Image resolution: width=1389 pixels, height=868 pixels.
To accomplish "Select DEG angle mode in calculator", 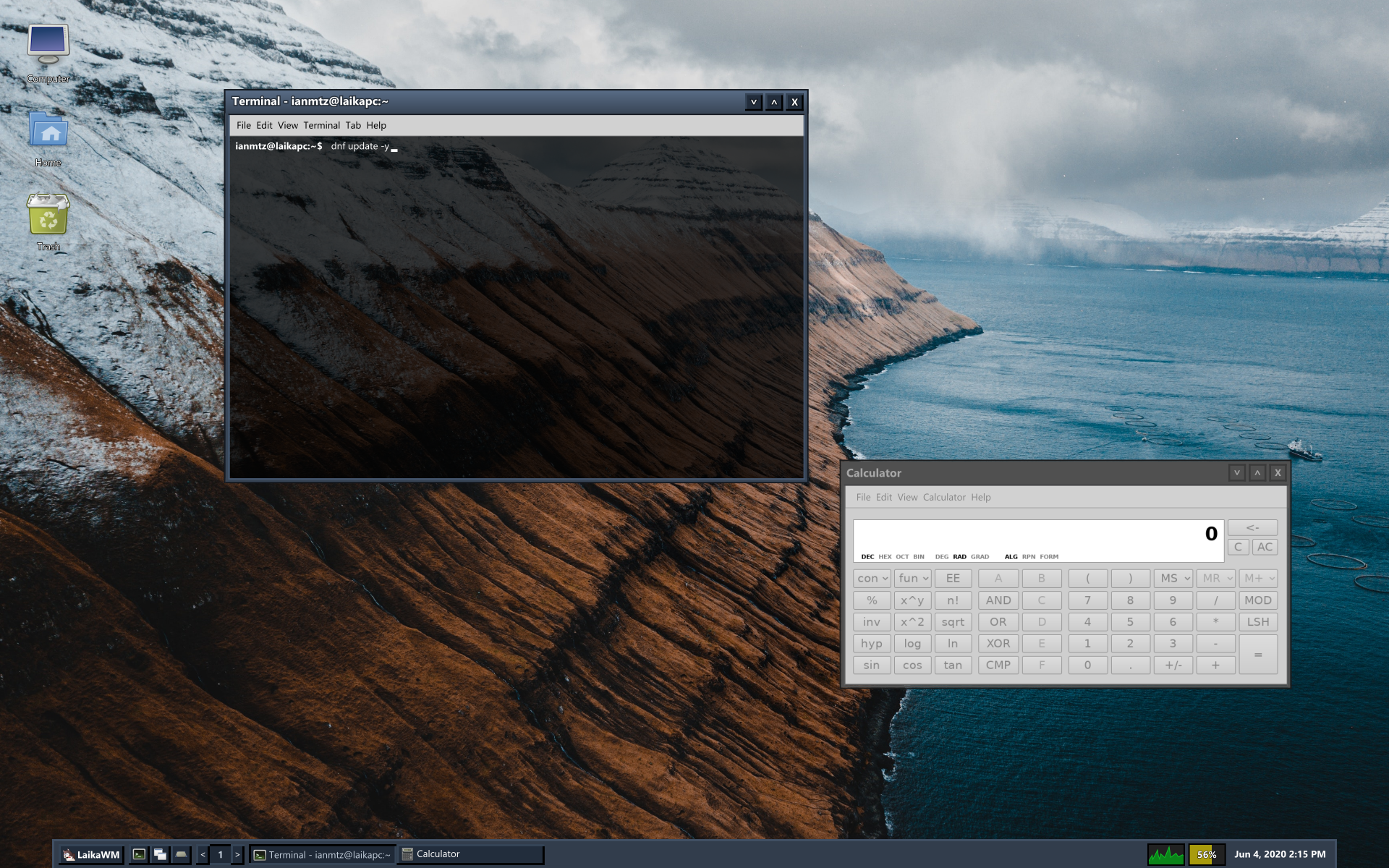I will [x=941, y=557].
